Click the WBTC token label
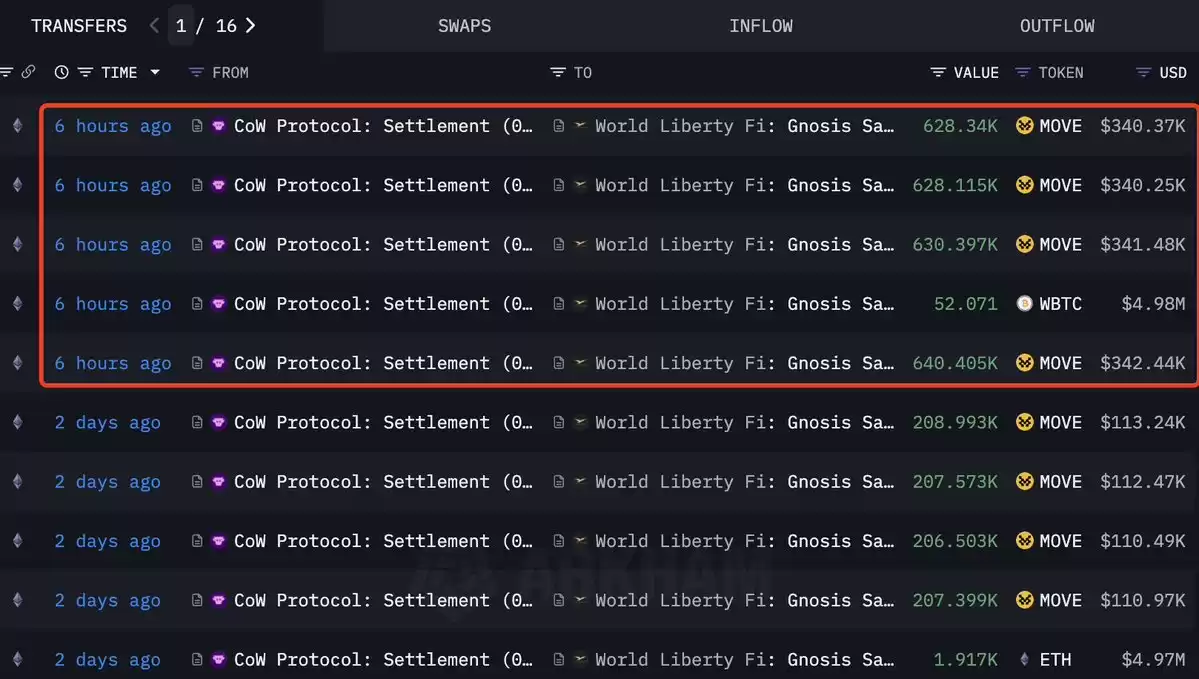This screenshot has height=679, width=1199. tap(1061, 304)
